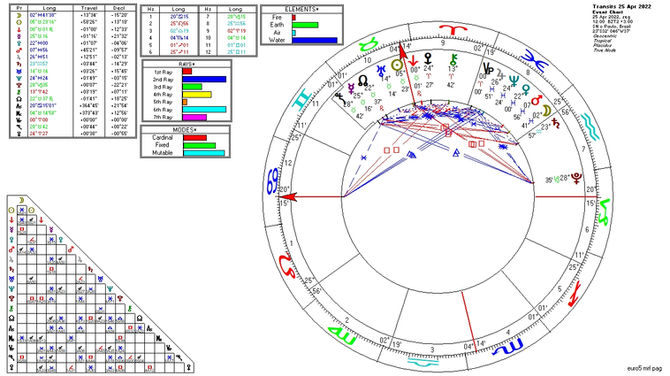Click house number 12 on the wheel
The image size is (670, 376).
pos(289,163)
